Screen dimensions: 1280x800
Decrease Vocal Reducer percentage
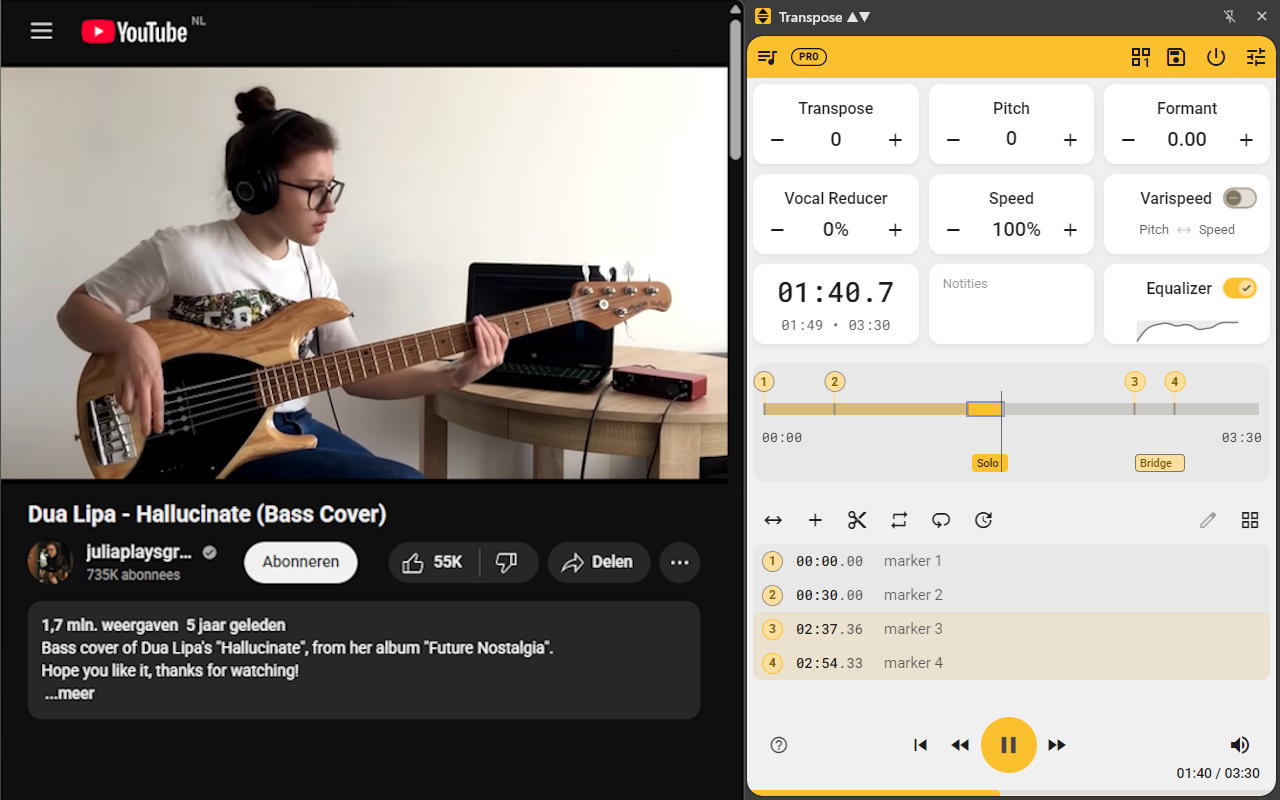[777, 230]
